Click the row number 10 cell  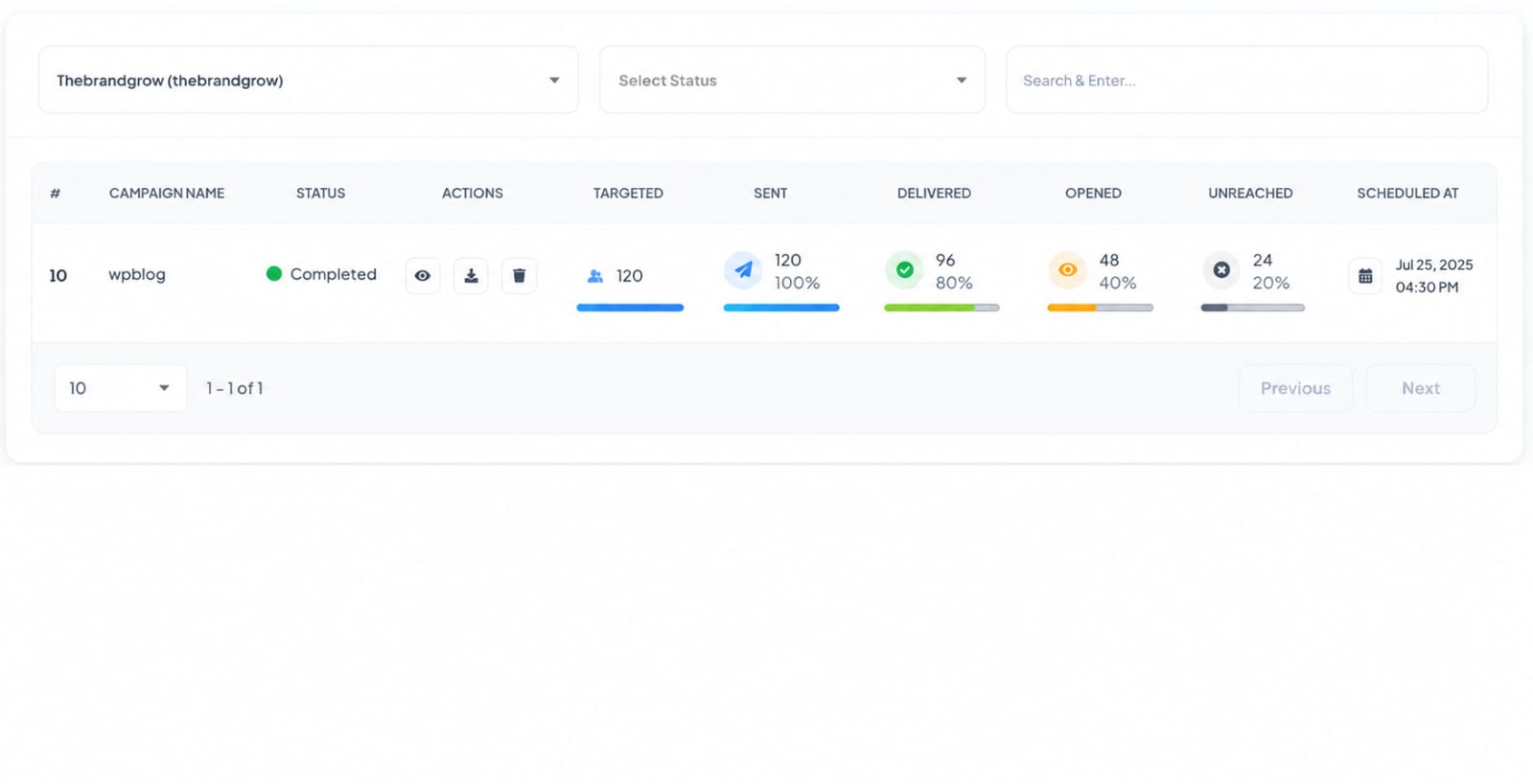58,276
